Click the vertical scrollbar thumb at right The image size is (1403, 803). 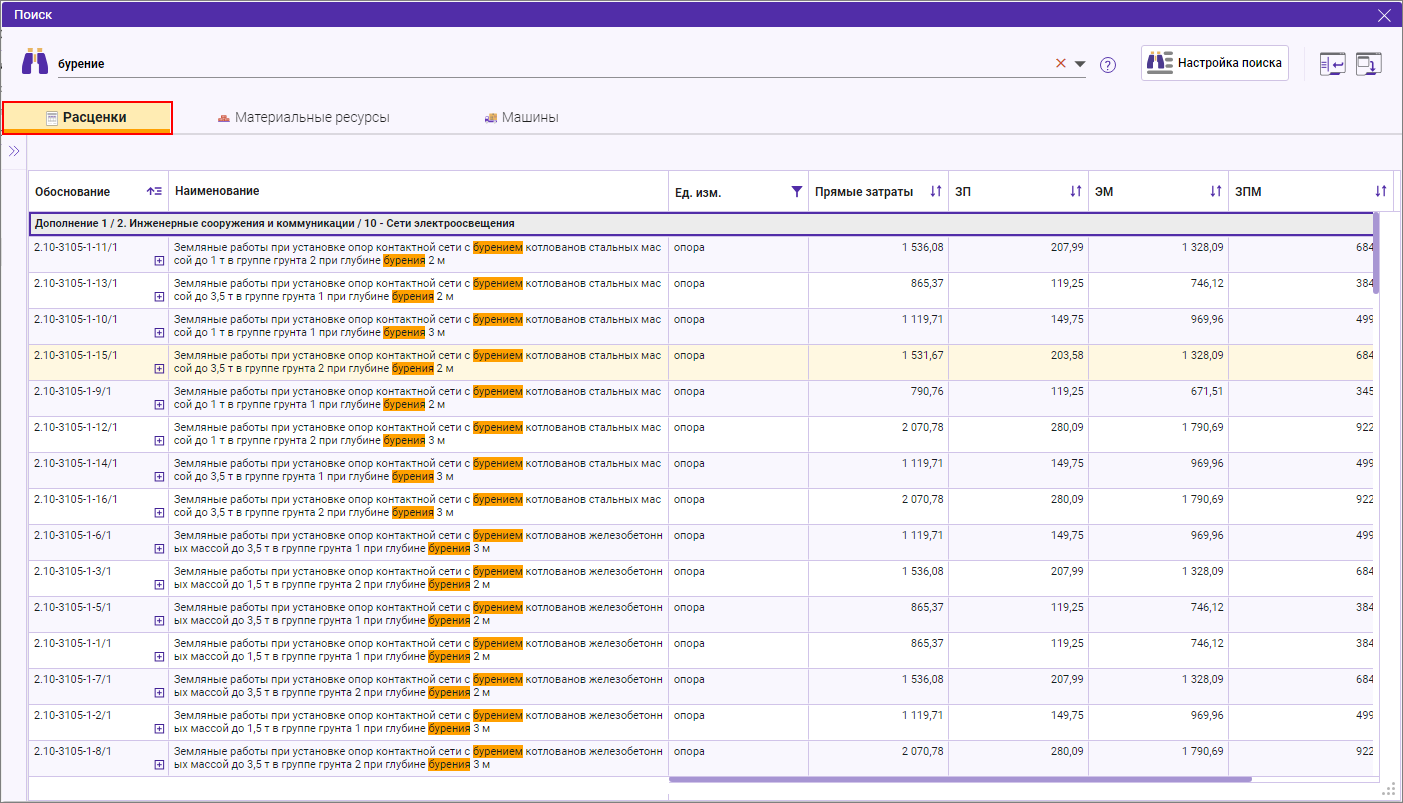click(x=1378, y=252)
